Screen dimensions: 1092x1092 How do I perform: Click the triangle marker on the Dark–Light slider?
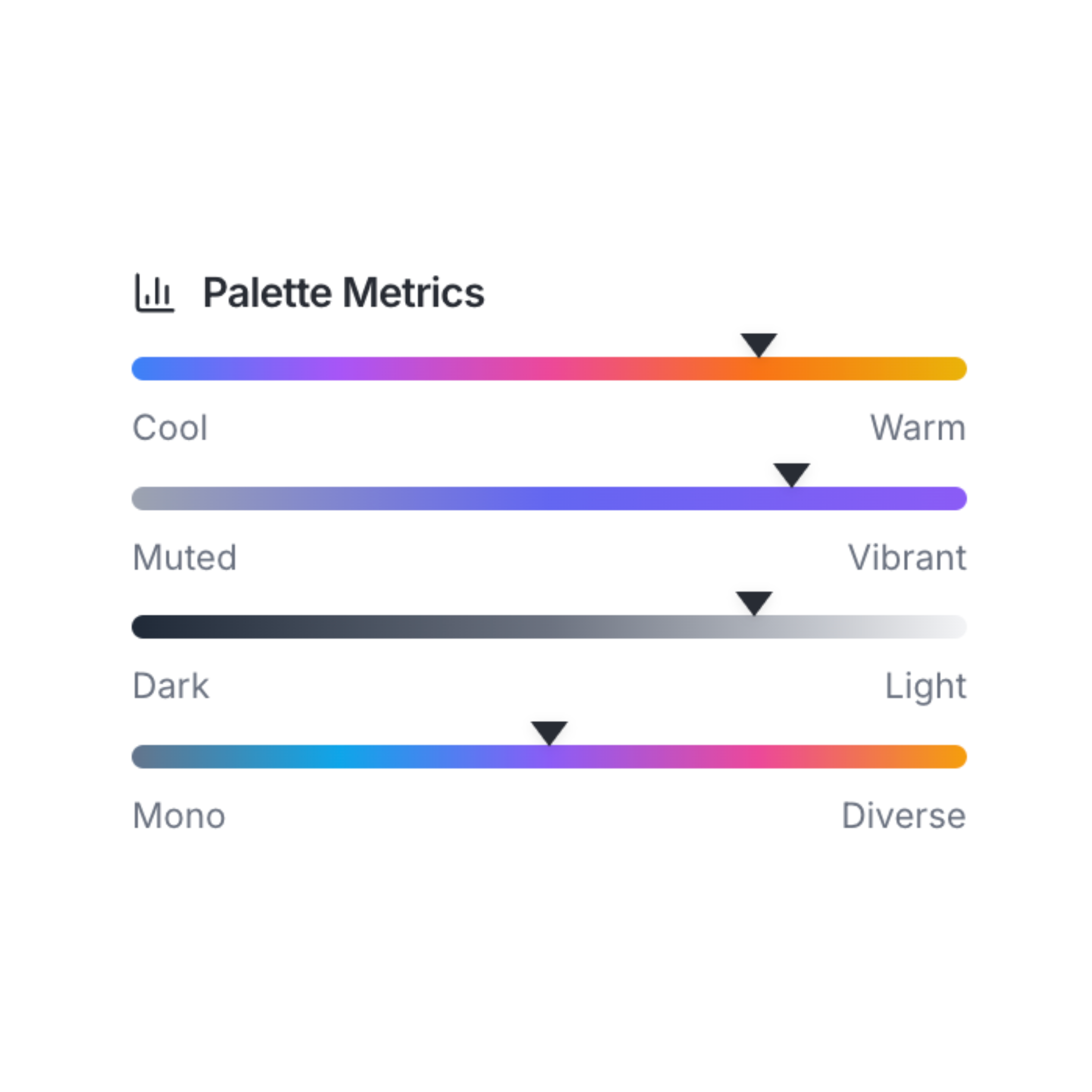pyautogui.click(x=753, y=602)
